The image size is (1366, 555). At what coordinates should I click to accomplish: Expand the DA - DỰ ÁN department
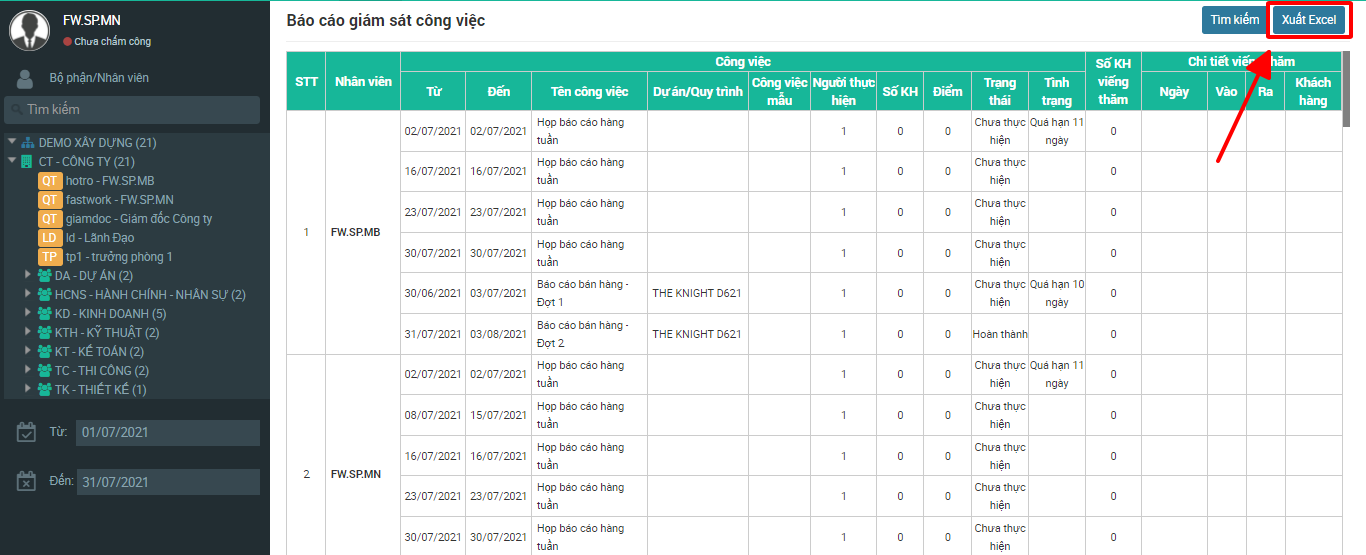tap(28, 275)
